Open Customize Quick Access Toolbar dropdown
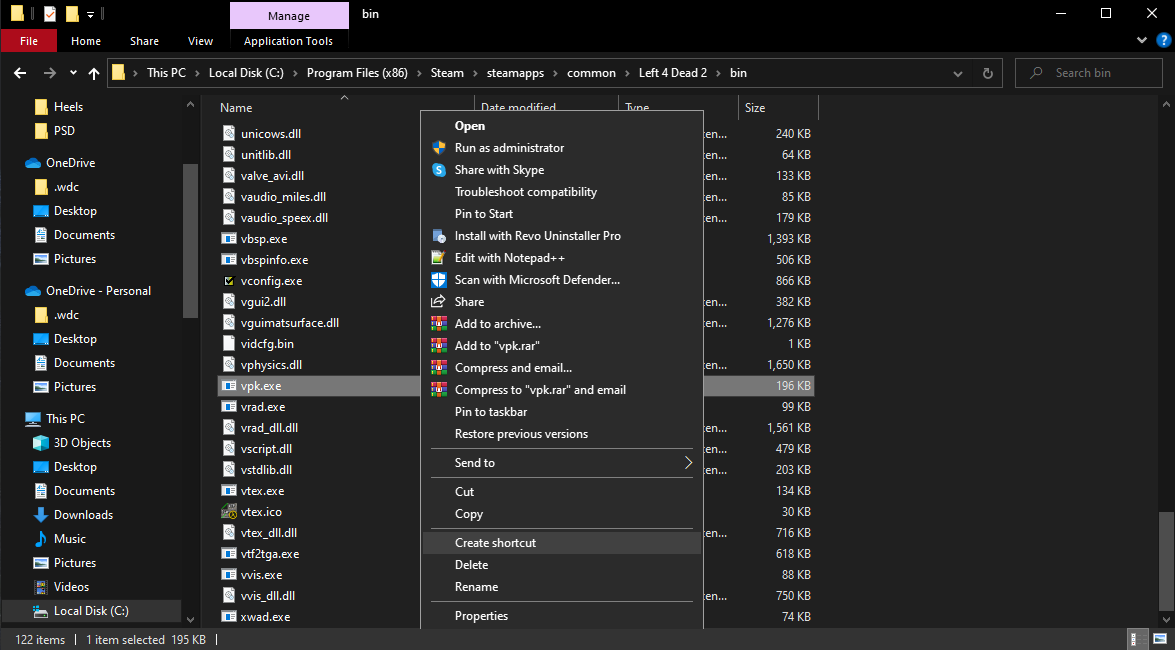Image resolution: width=1175 pixels, height=650 pixels. click(91, 13)
